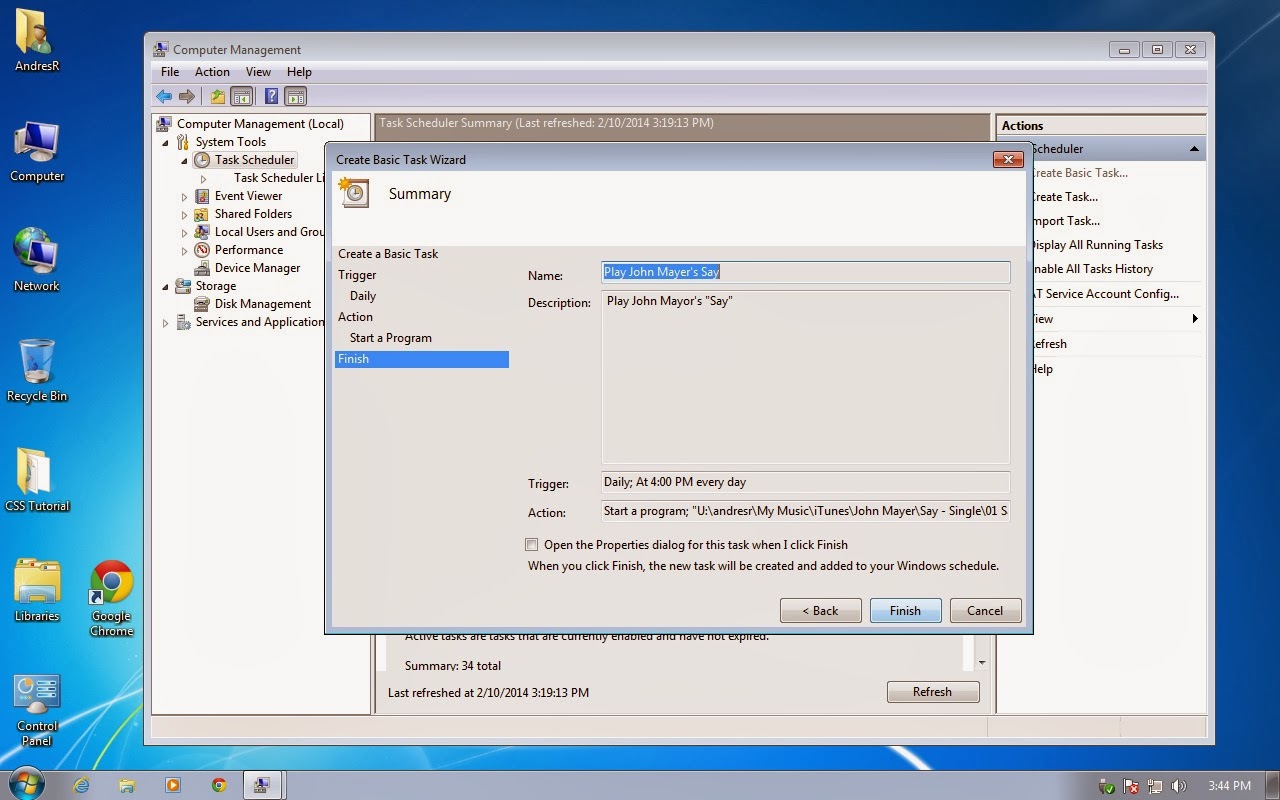Click the Back button in the wizard
Viewport: 1280px width, 800px height.
coord(820,611)
